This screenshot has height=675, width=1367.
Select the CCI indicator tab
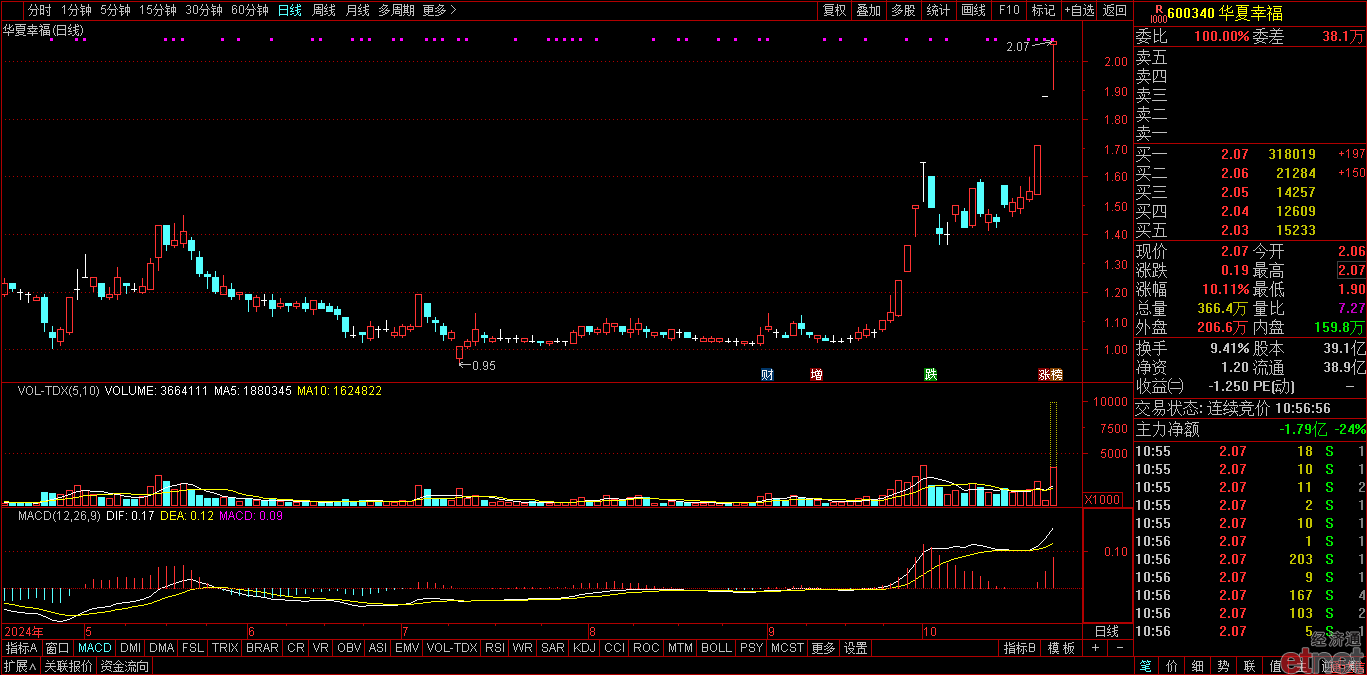coord(614,648)
